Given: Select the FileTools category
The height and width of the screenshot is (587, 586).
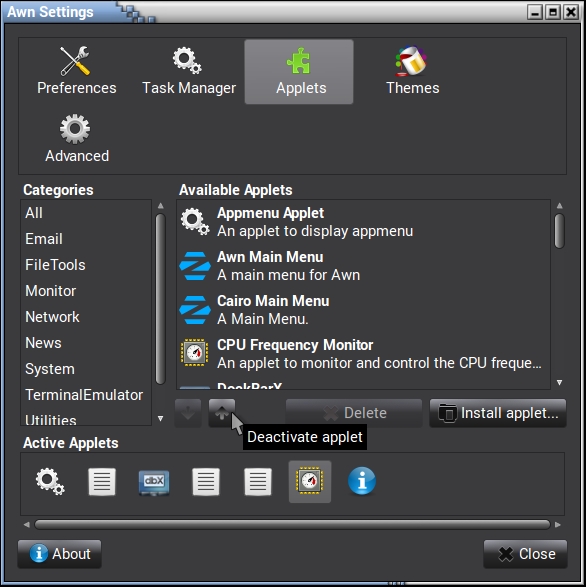Looking at the screenshot, I should (86, 265).
